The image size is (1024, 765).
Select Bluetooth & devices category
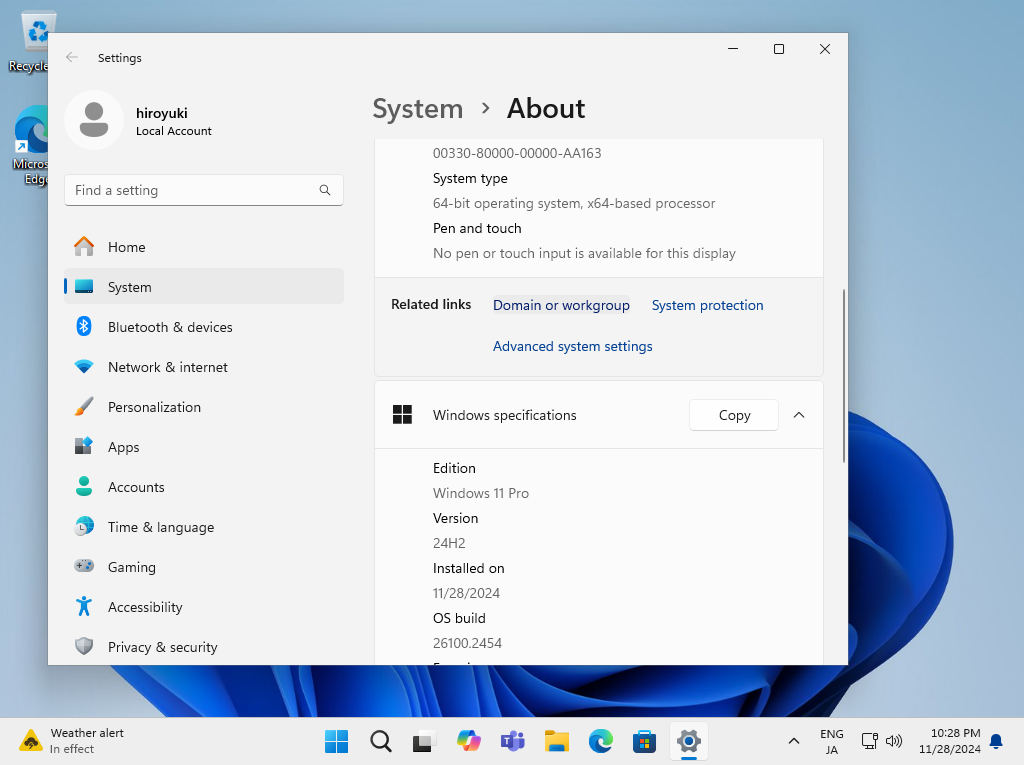point(204,327)
